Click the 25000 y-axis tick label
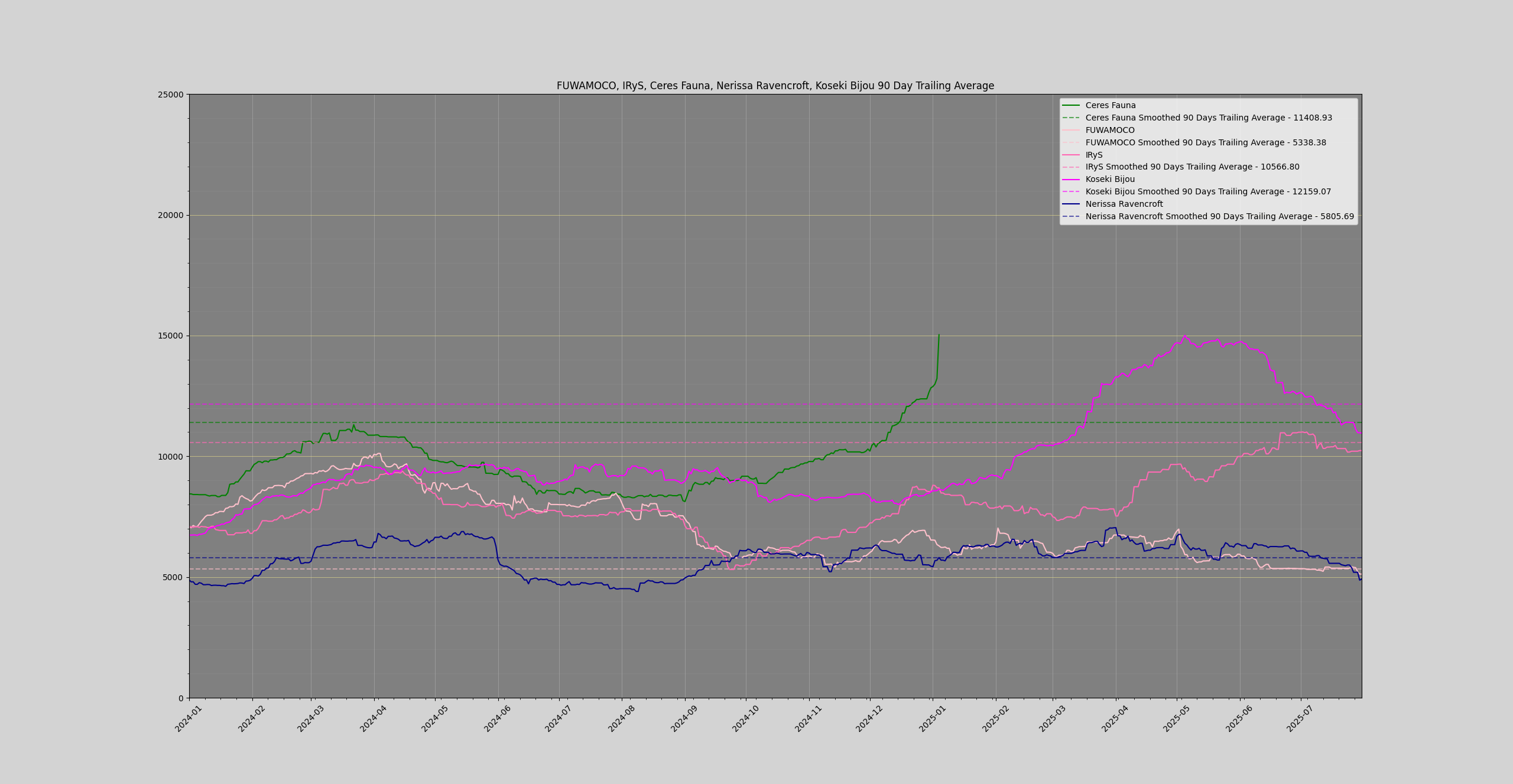 [x=170, y=95]
